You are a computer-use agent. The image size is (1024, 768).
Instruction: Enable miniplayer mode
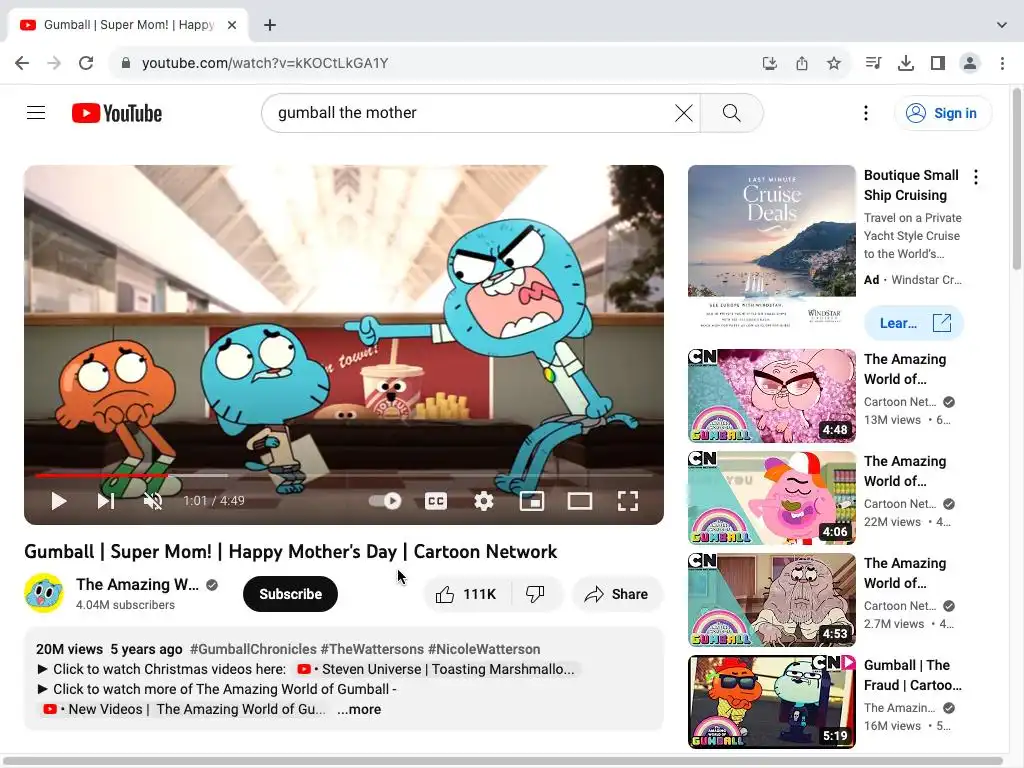point(532,501)
